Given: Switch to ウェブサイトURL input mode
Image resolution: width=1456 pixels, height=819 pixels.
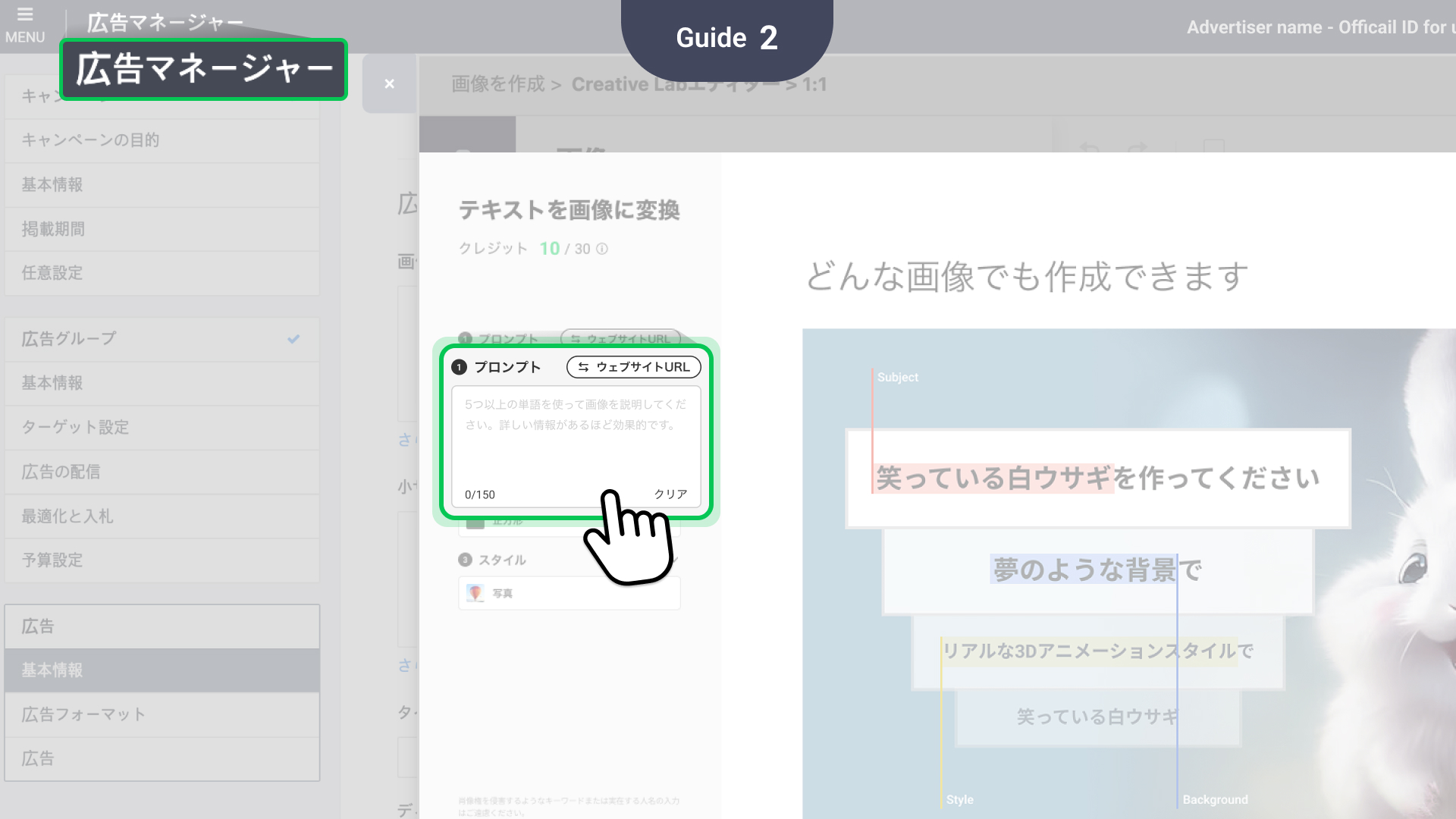Looking at the screenshot, I should 633,367.
